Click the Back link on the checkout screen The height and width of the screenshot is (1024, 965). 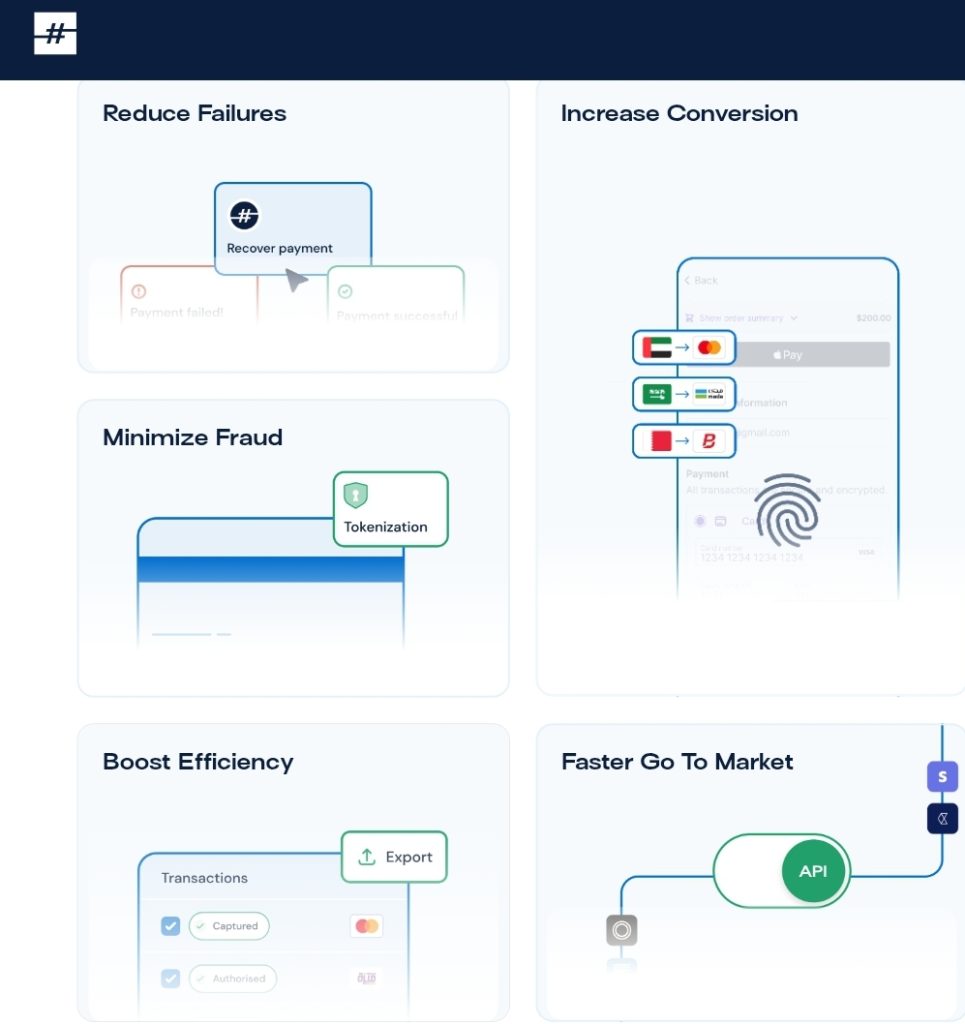click(x=700, y=281)
